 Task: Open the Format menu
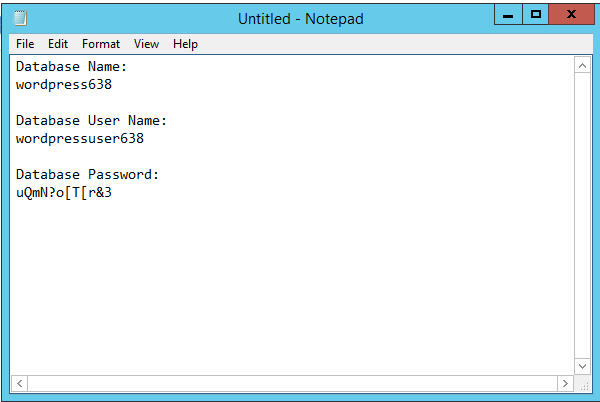click(101, 44)
